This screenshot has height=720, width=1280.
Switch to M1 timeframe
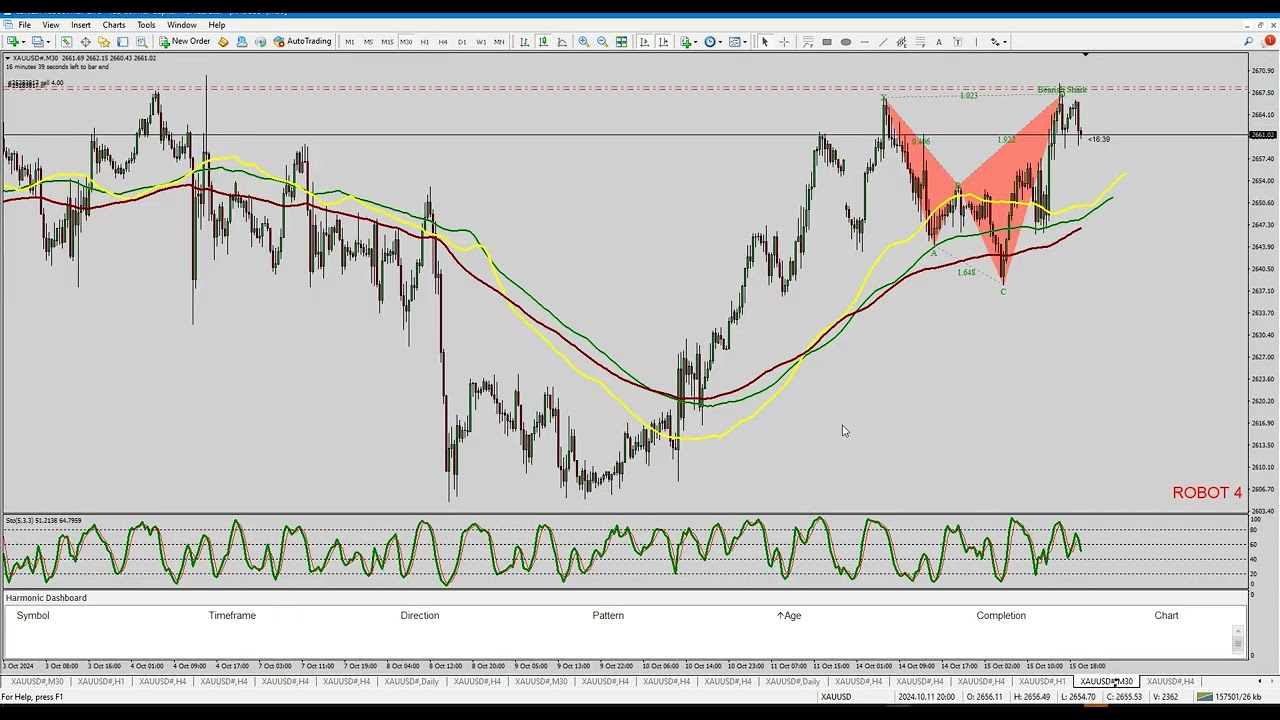coord(350,42)
